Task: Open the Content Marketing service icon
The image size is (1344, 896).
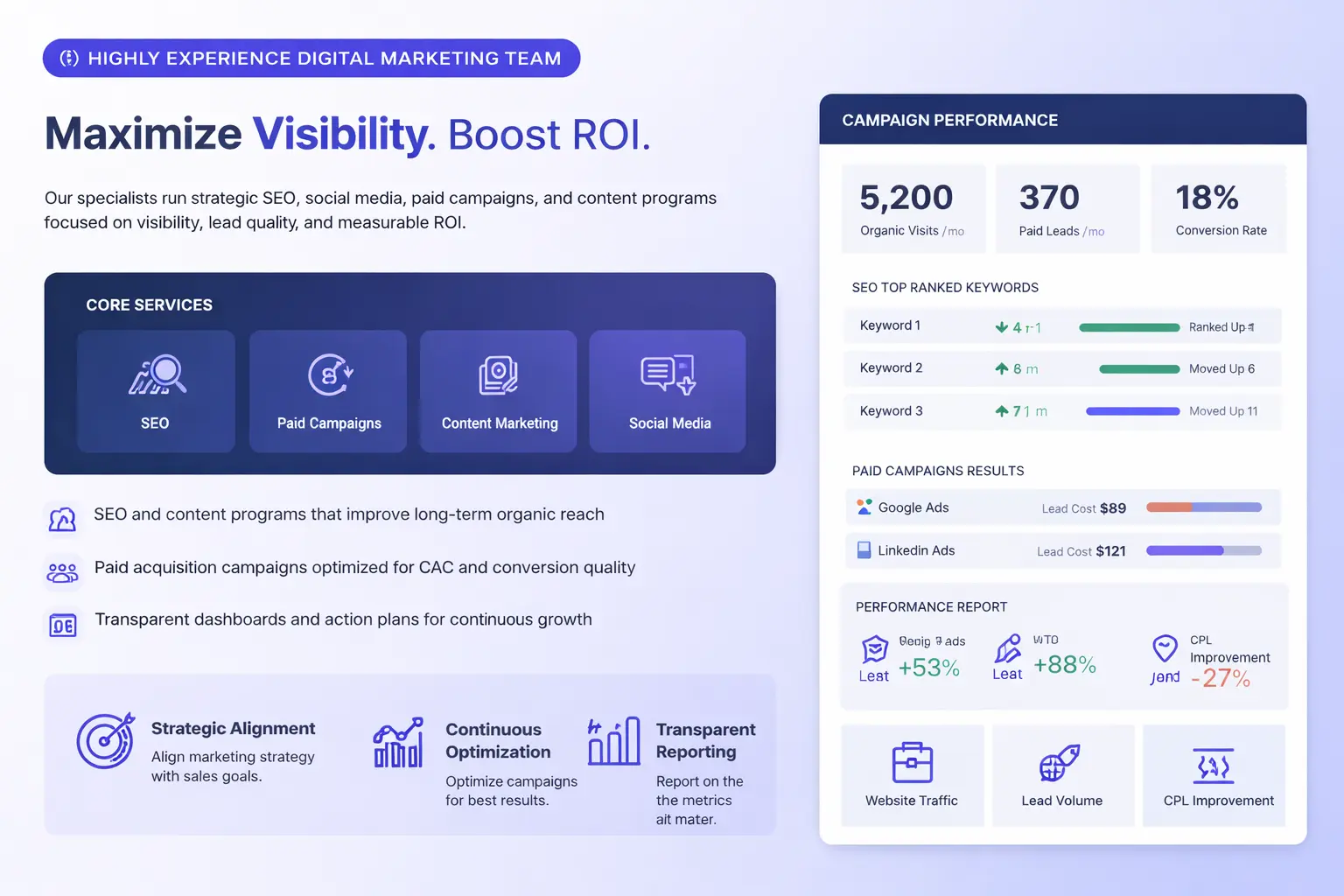Action: [x=498, y=374]
